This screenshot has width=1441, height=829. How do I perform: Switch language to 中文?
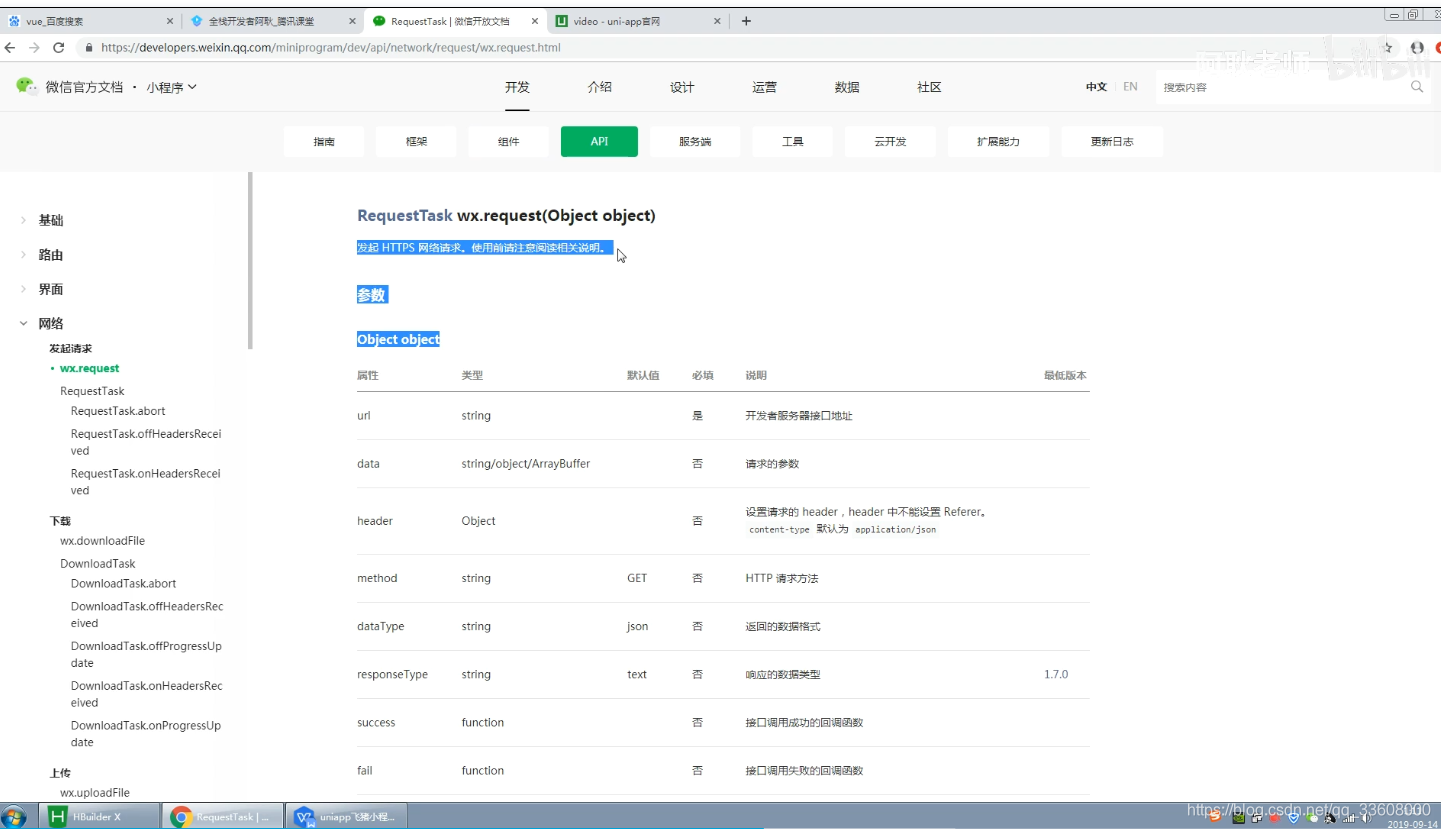[x=1097, y=87]
